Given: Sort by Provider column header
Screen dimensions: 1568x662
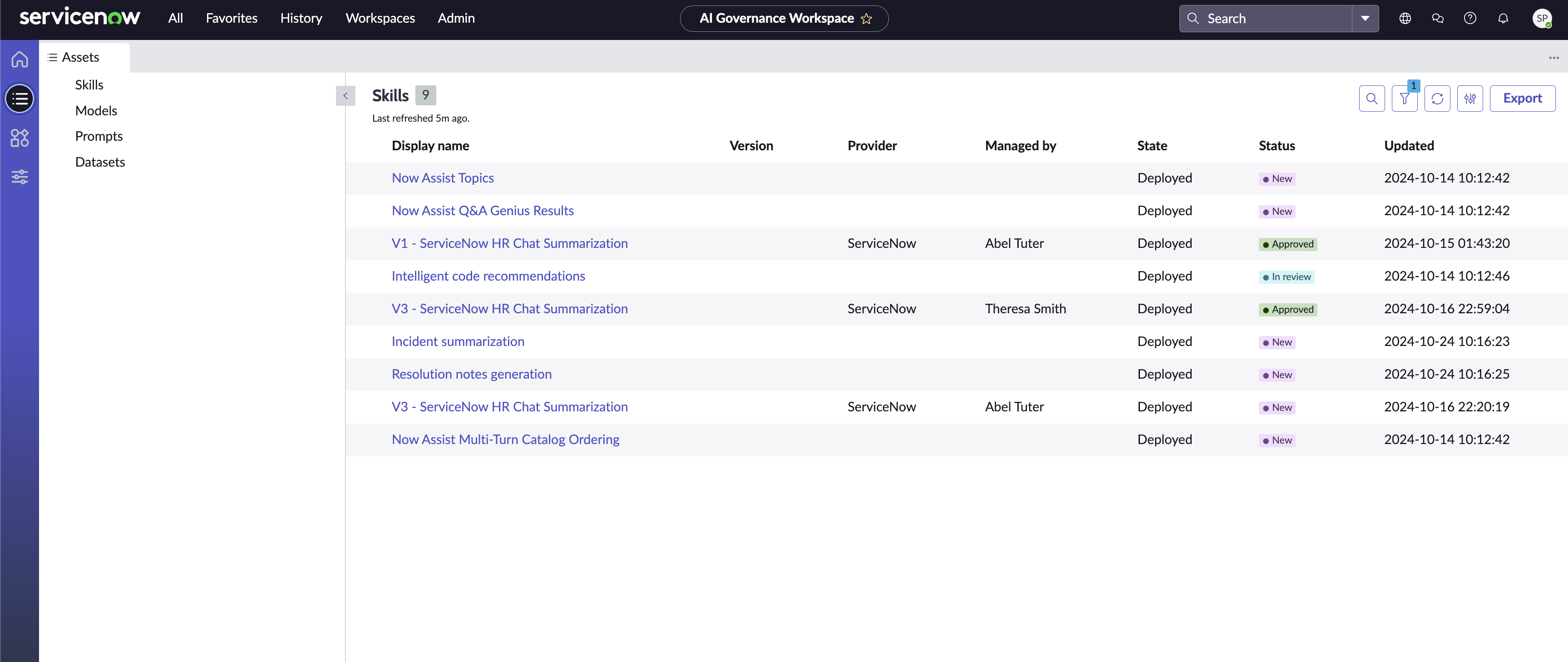Looking at the screenshot, I should [x=872, y=146].
